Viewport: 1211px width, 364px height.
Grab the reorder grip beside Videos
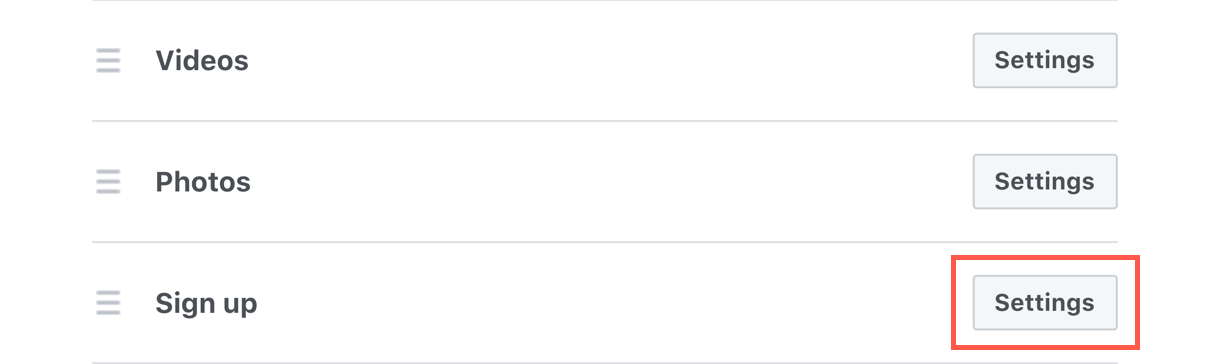108,61
